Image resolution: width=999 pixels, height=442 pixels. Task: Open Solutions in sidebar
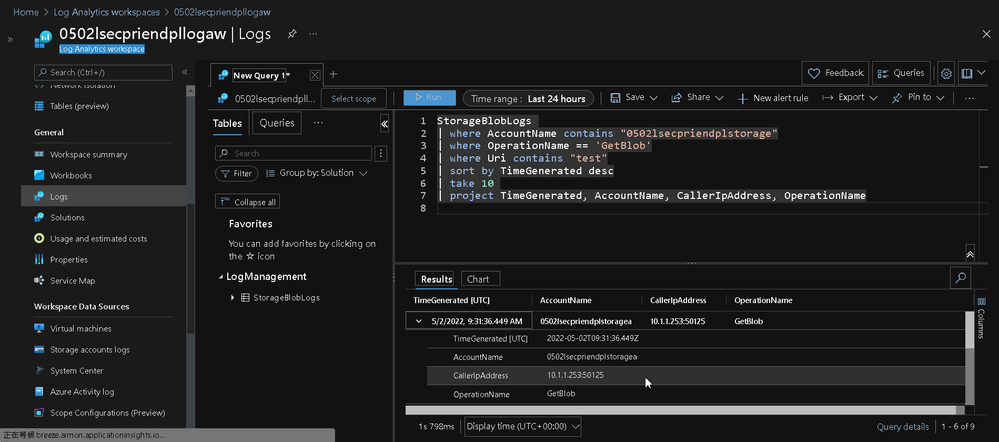[x=67, y=217]
